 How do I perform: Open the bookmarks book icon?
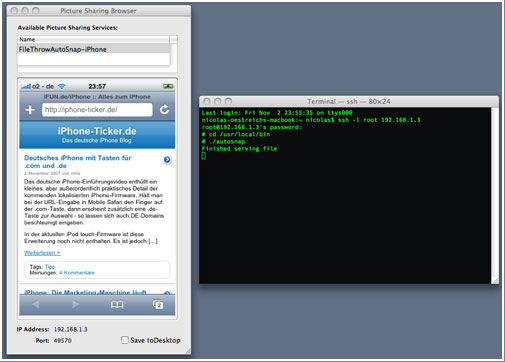point(117,304)
